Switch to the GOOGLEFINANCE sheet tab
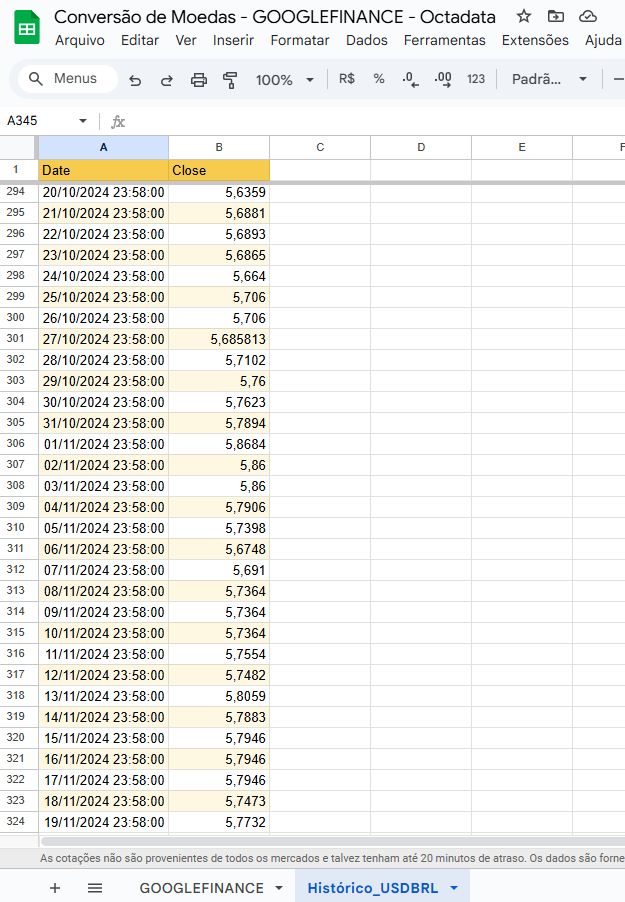The height and width of the screenshot is (902, 625). pyautogui.click(x=201, y=888)
